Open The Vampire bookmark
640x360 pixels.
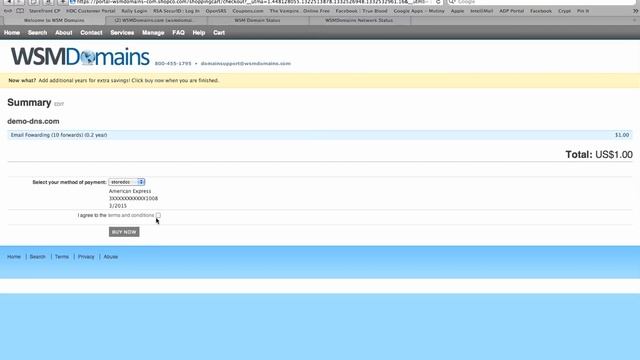coord(284,11)
